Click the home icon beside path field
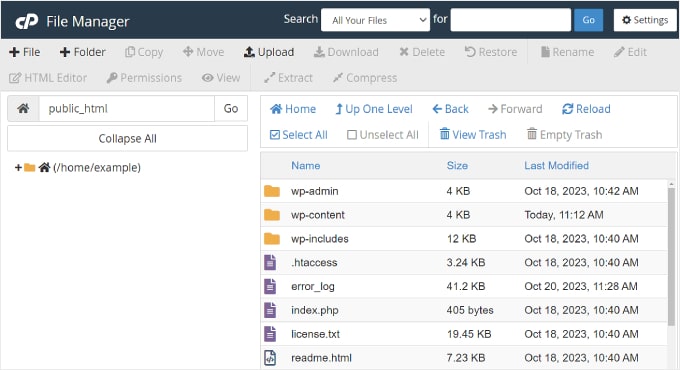The height and width of the screenshot is (370, 680). pyautogui.click(x=23, y=108)
